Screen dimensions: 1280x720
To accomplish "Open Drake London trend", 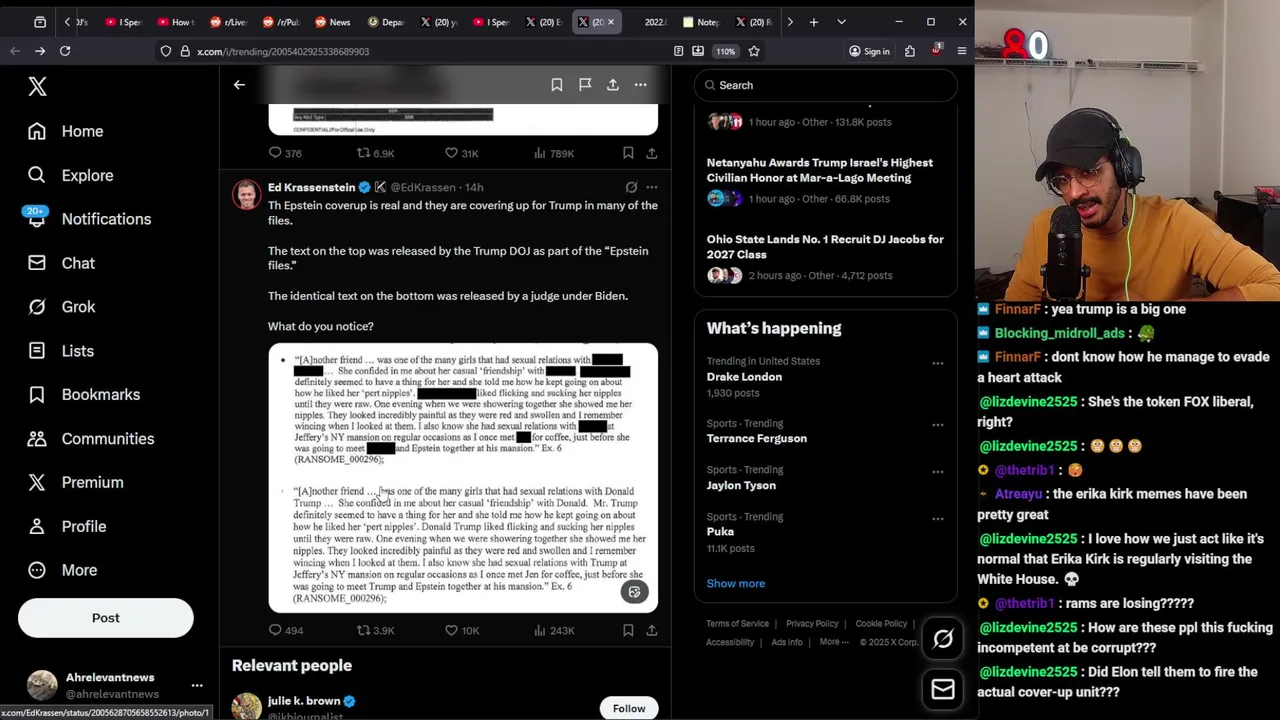I will 744,377.
